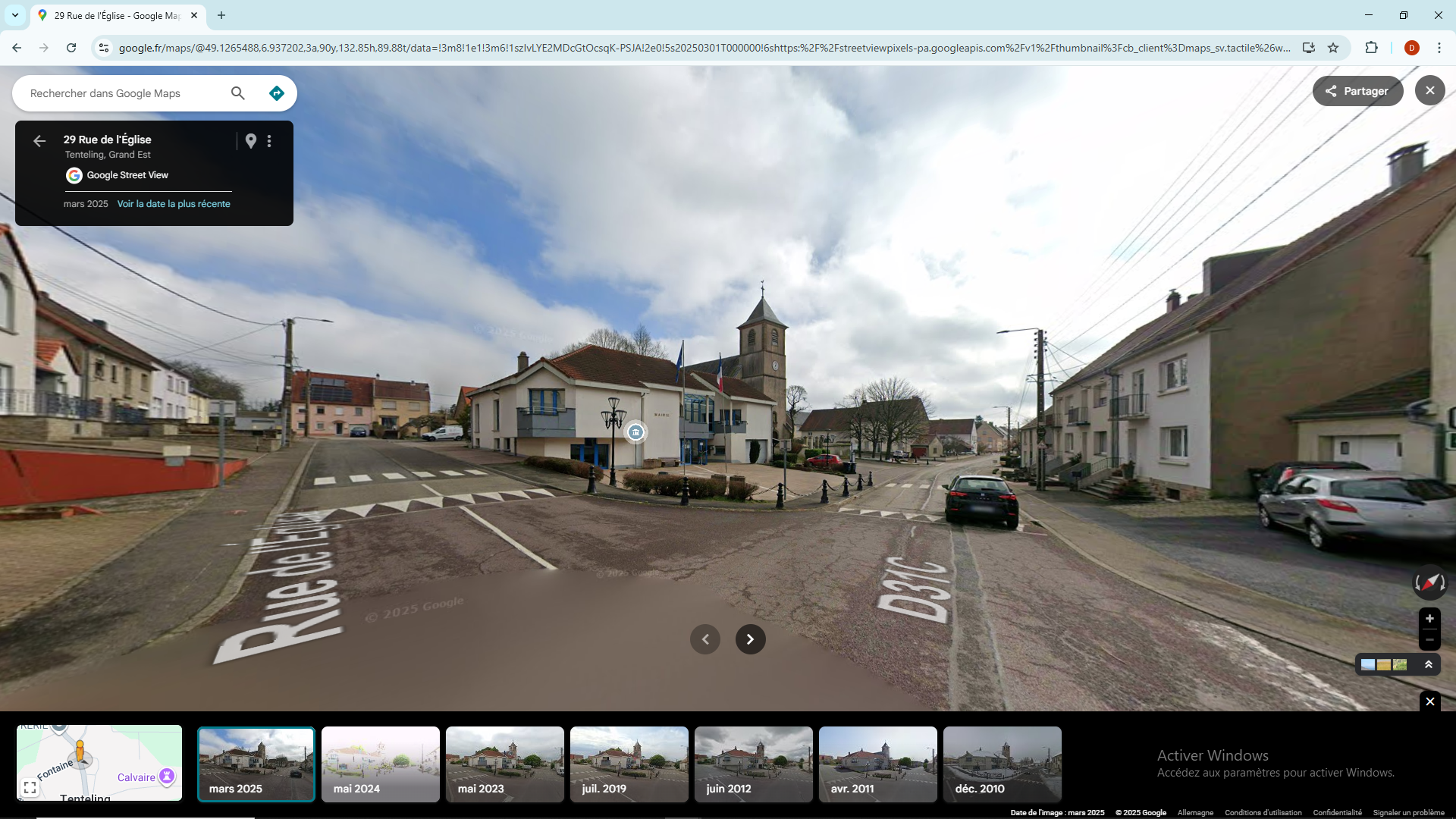Select the avr. 2011 thumbnail
The height and width of the screenshot is (819, 1456).
878,764
